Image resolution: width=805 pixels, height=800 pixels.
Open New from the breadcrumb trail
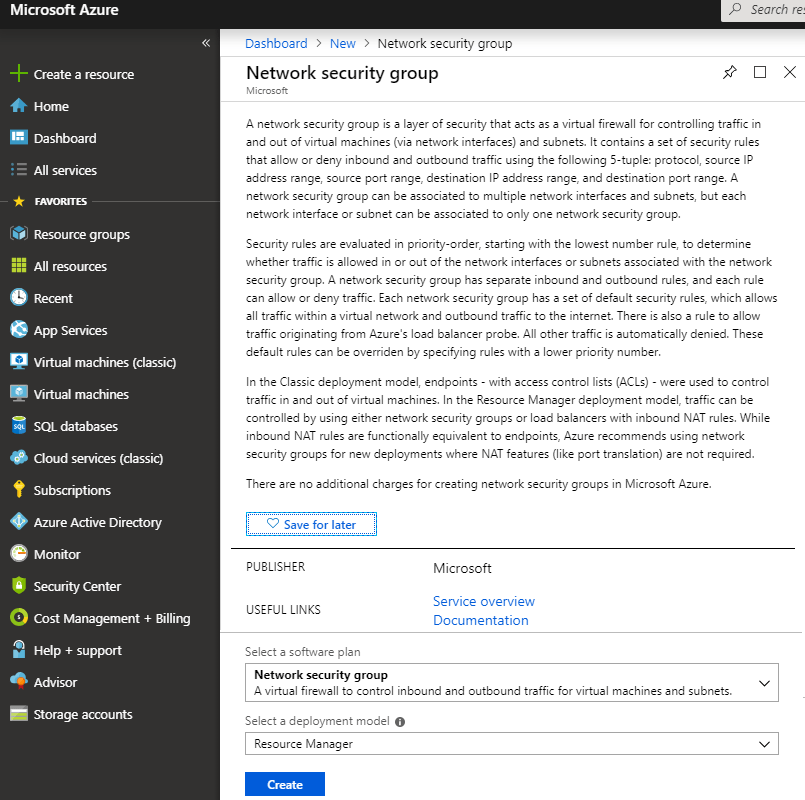[342, 43]
